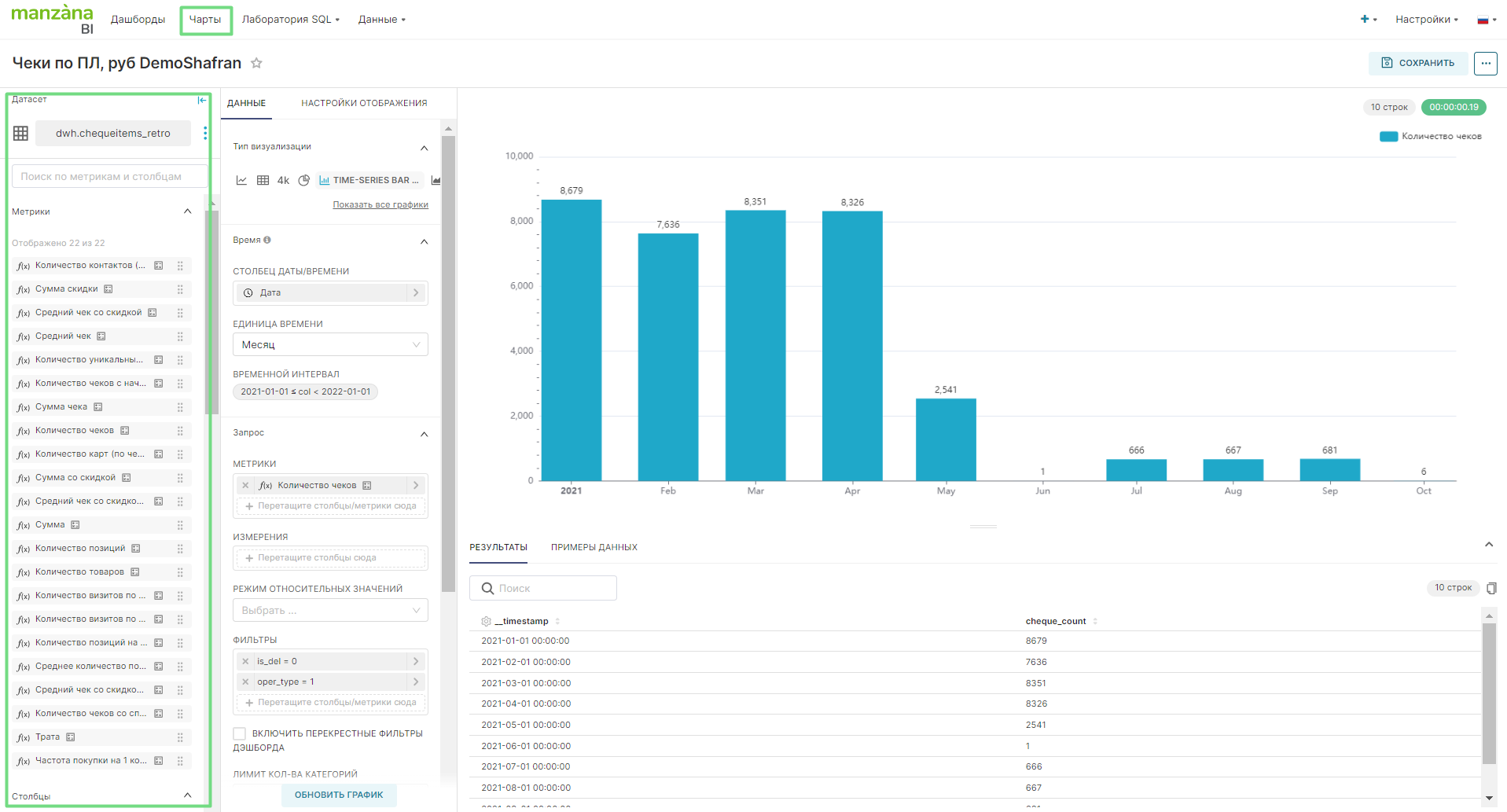Remove the is_del = 0 filter
The width and height of the screenshot is (1507, 812).
click(245, 661)
